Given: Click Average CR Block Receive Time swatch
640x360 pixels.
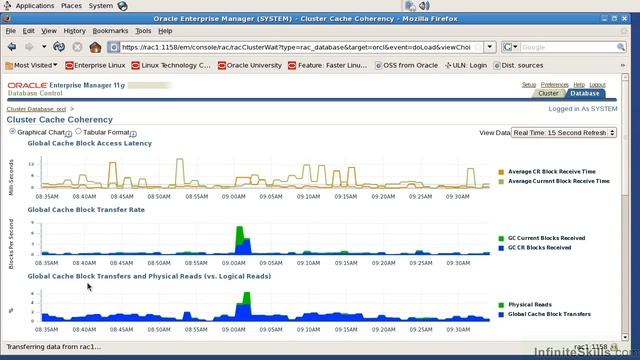Looking at the screenshot, I should pos(501,172).
